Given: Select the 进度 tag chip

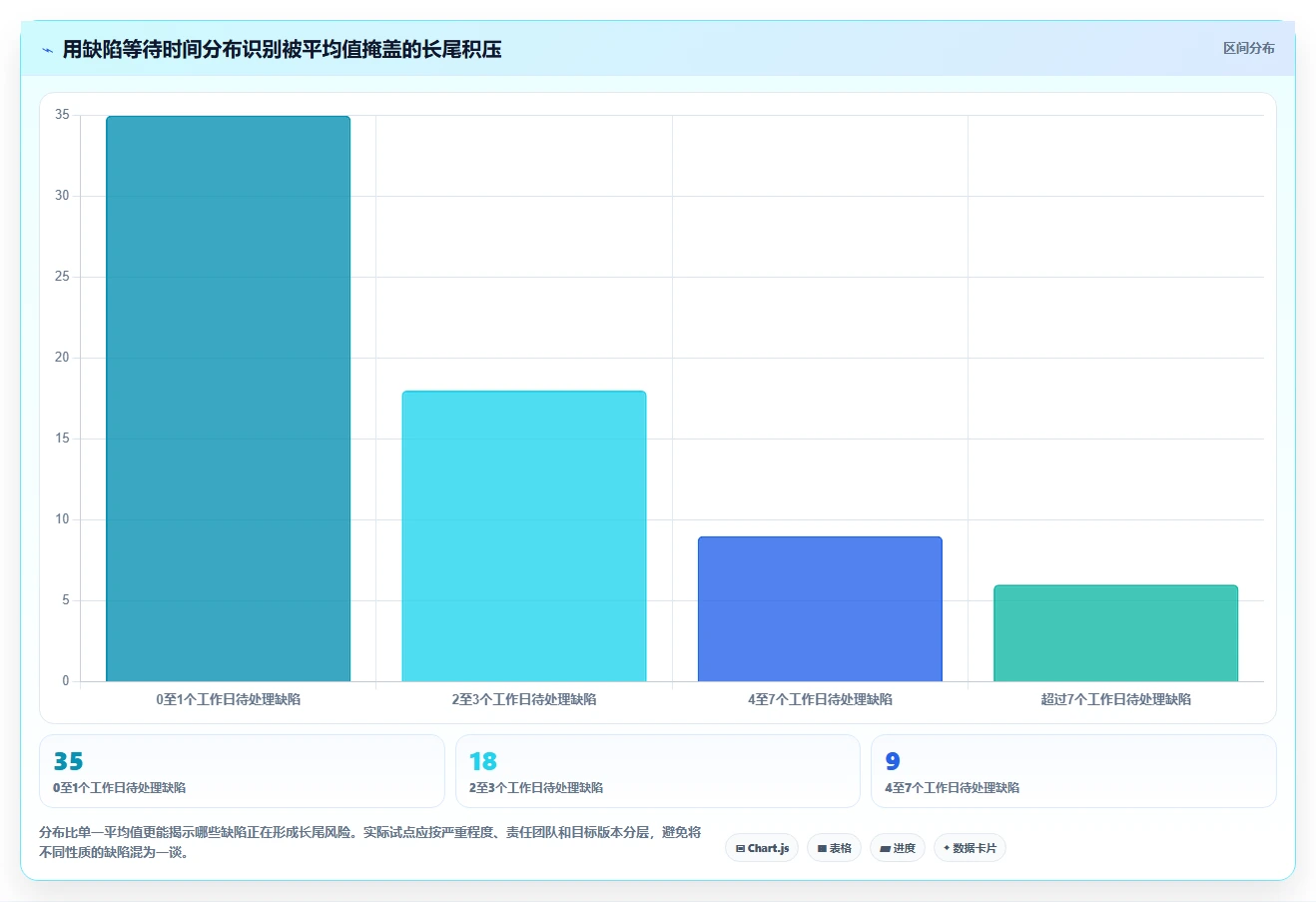Looking at the screenshot, I should point(898,848).
